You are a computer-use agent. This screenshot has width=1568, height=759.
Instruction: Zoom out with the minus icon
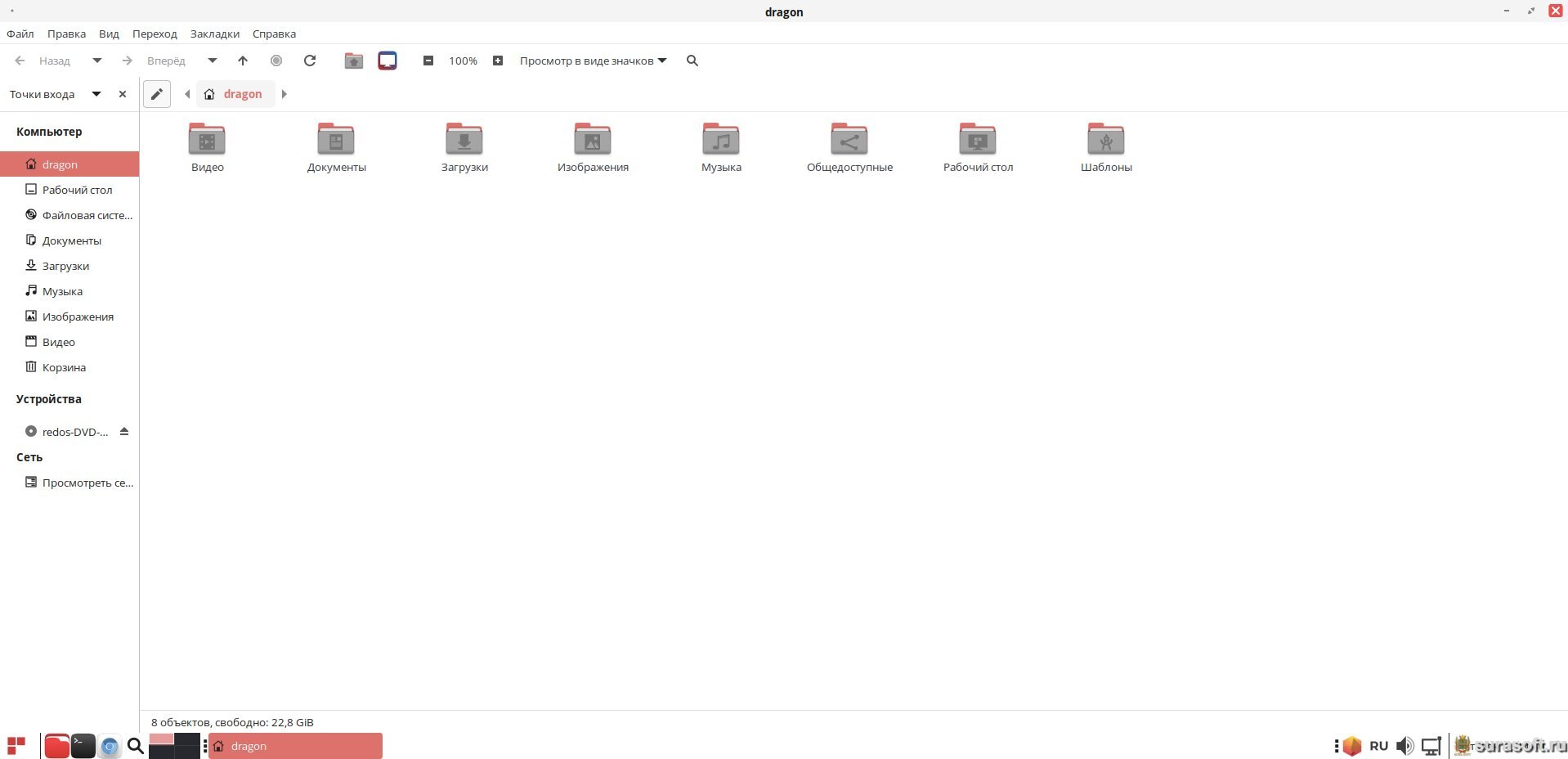point(428,61)
